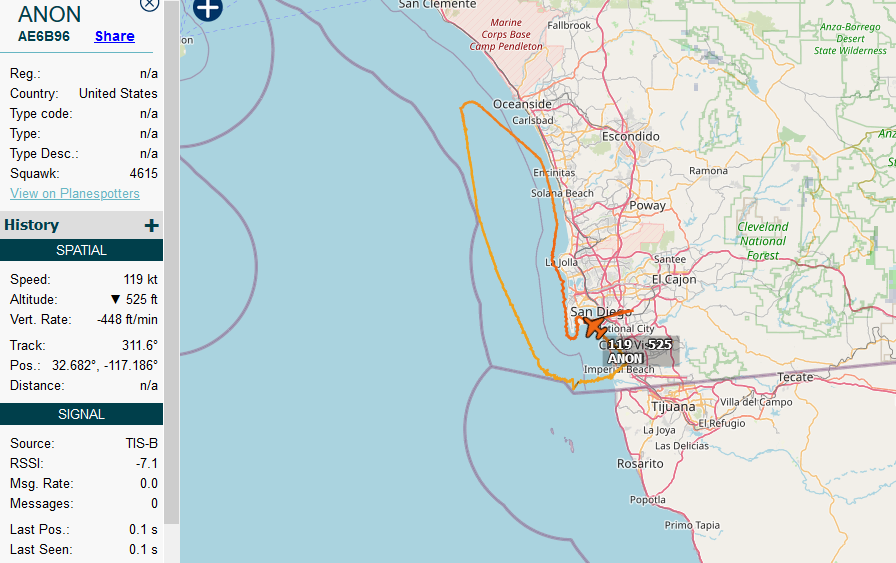This screenshot has width=896, height=563.
Task: Click the Track value 311.6°
Action: click(x=139, y=345)
